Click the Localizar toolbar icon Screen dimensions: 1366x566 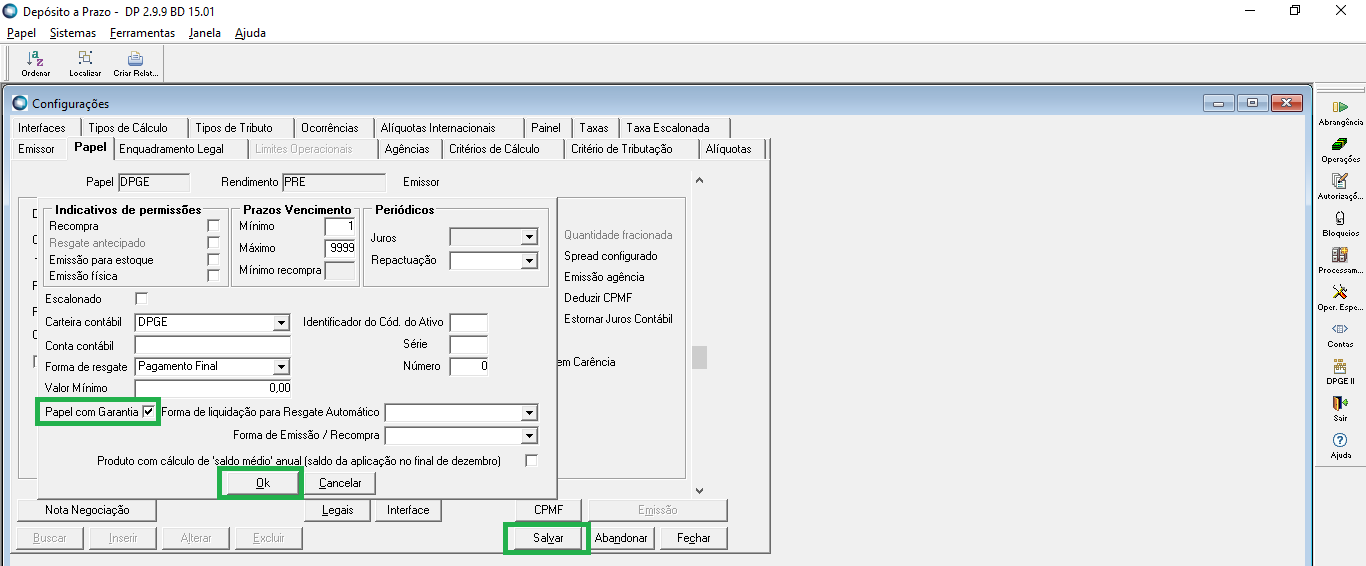tap(85, 63)
